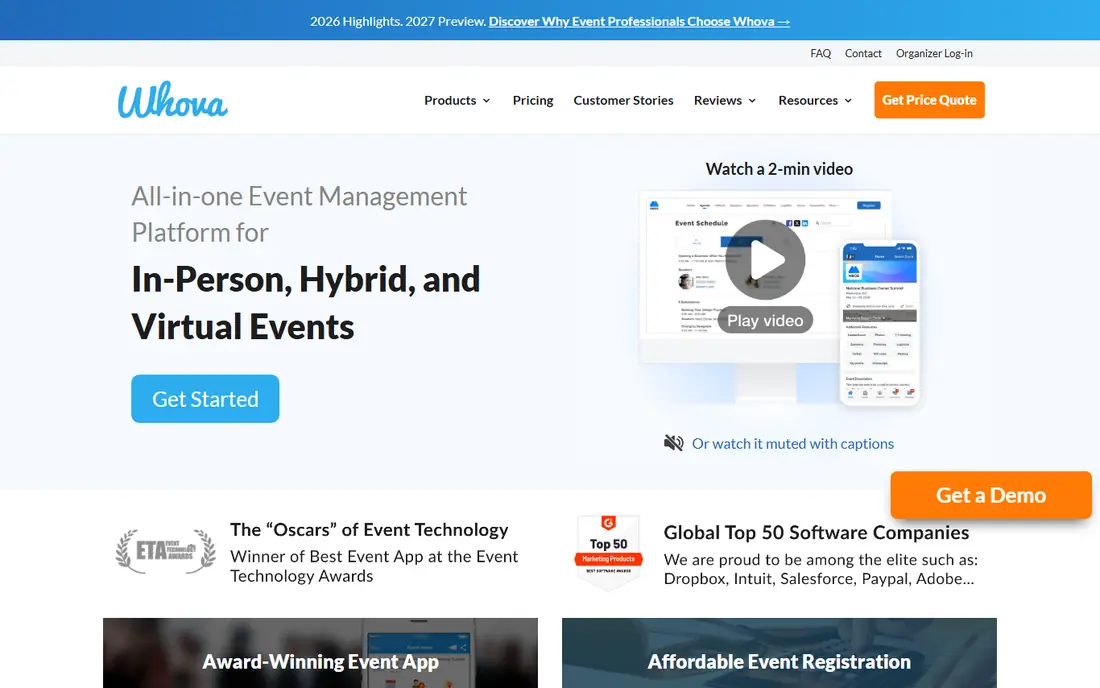Click 'All-in-one Event Management Platform for' text
This screenshot has width=1100, height=688.
point(299,214)
